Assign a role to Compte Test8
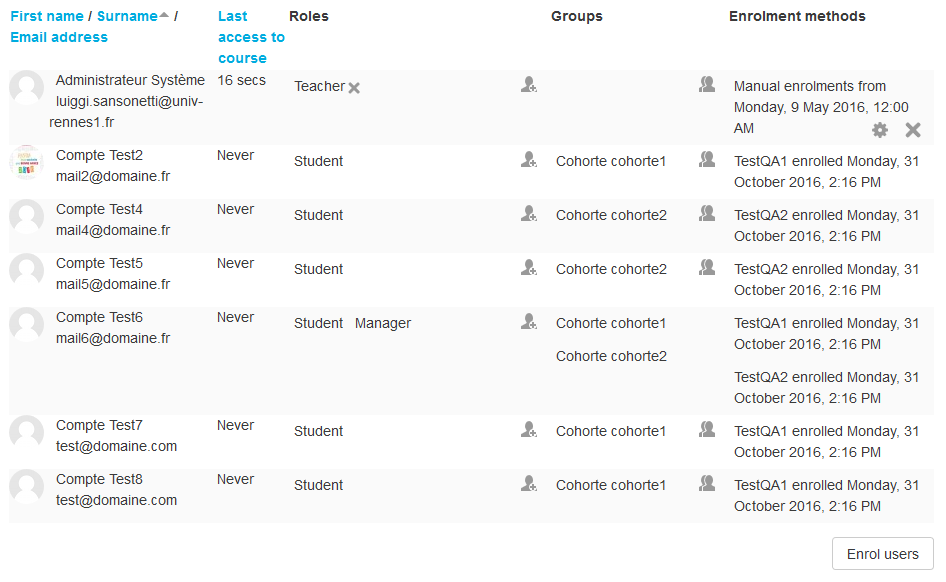 tap(529, 484)
